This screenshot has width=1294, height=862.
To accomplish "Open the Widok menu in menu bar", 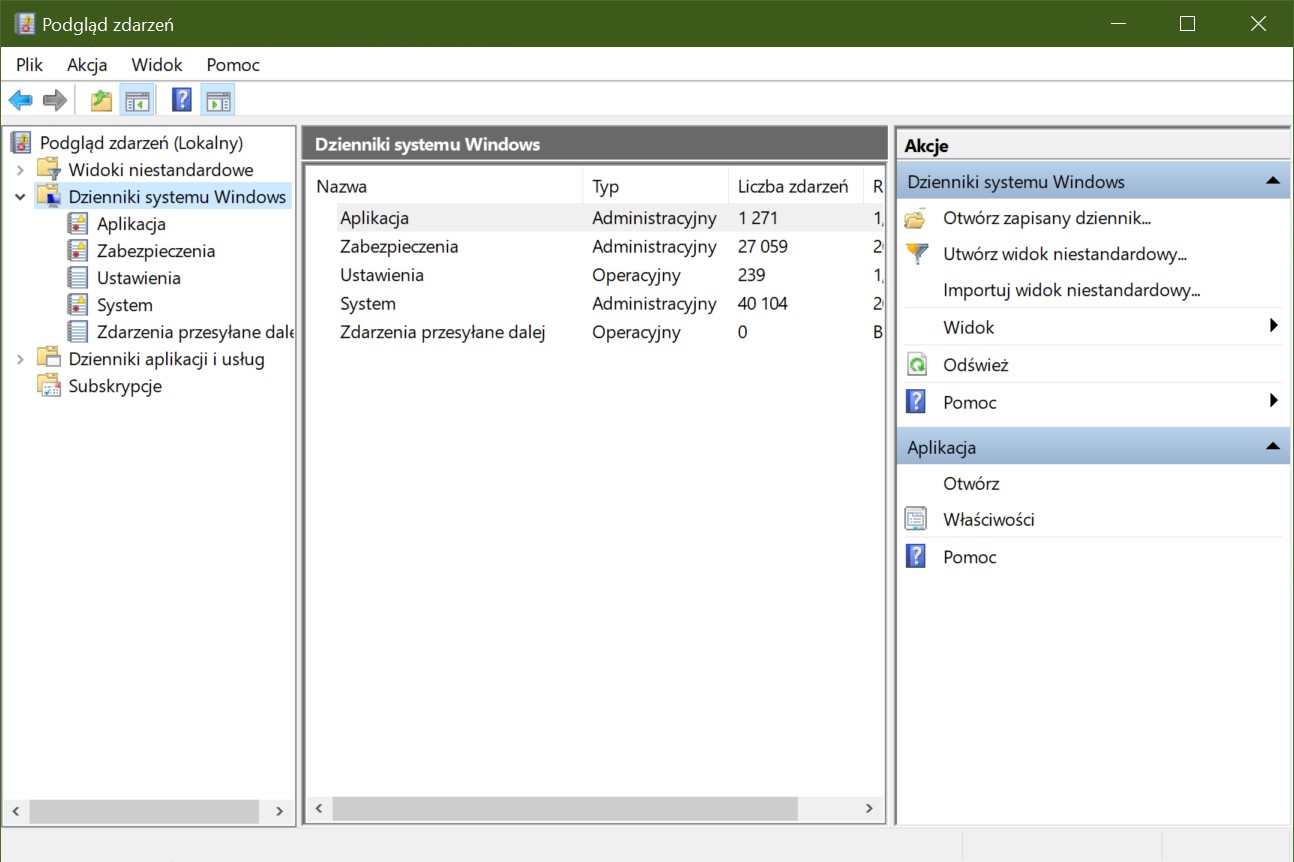I will [x=157, y=65].
